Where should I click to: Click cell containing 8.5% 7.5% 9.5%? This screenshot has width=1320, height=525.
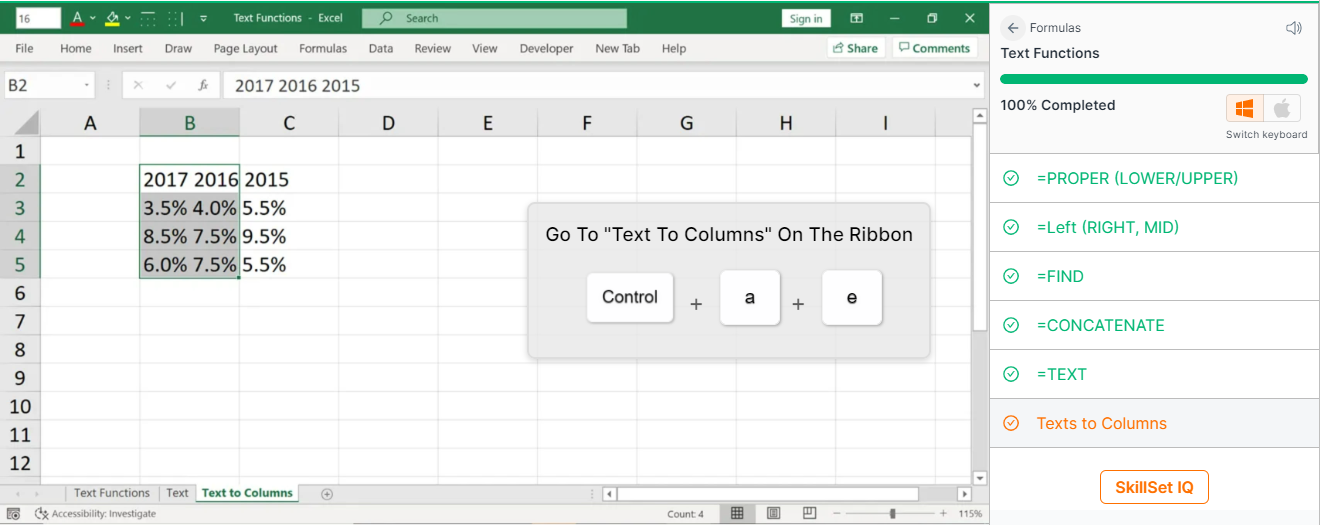tap(190, 237)
